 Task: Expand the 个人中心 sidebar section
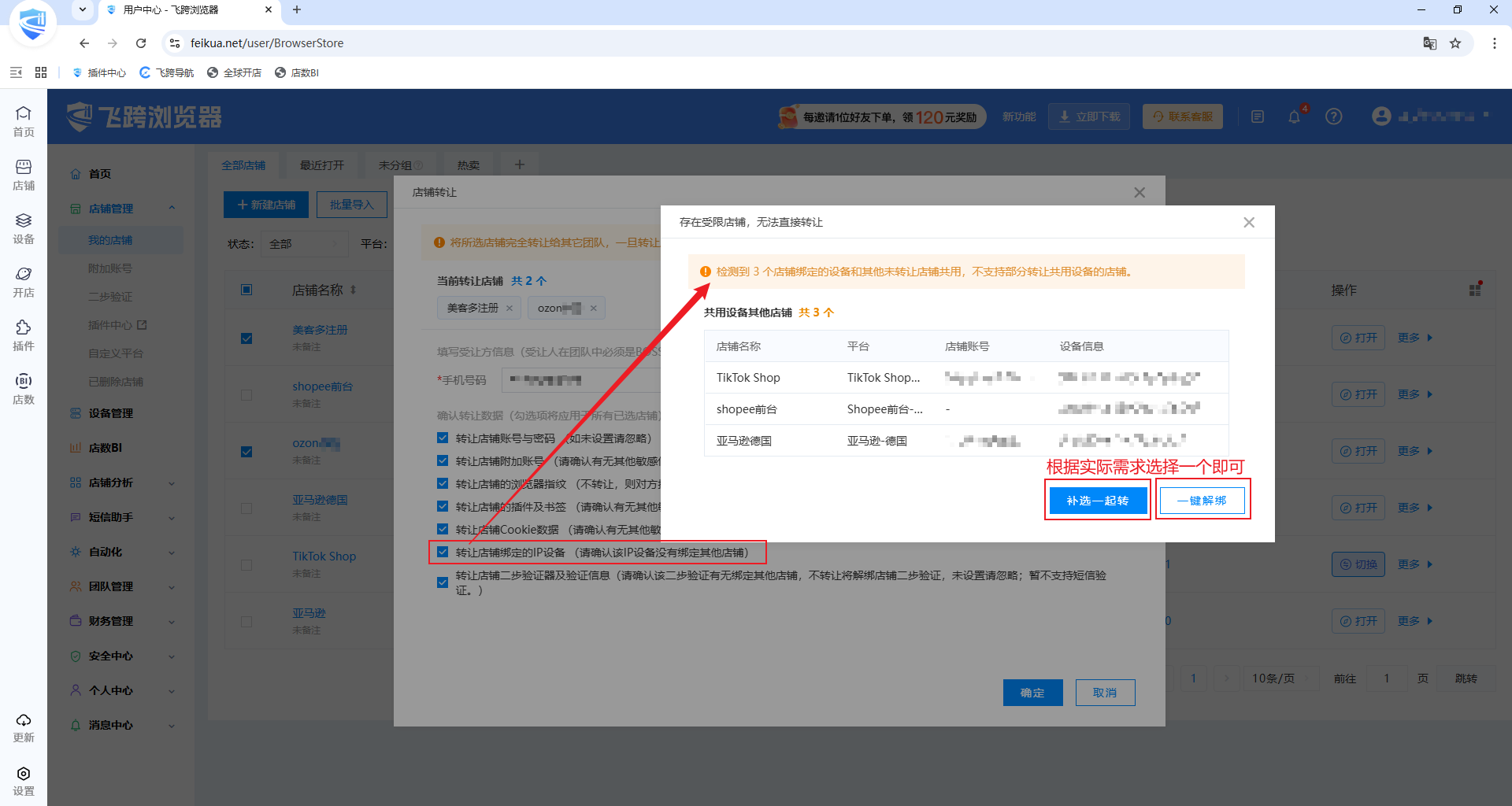tap(172, 690)
